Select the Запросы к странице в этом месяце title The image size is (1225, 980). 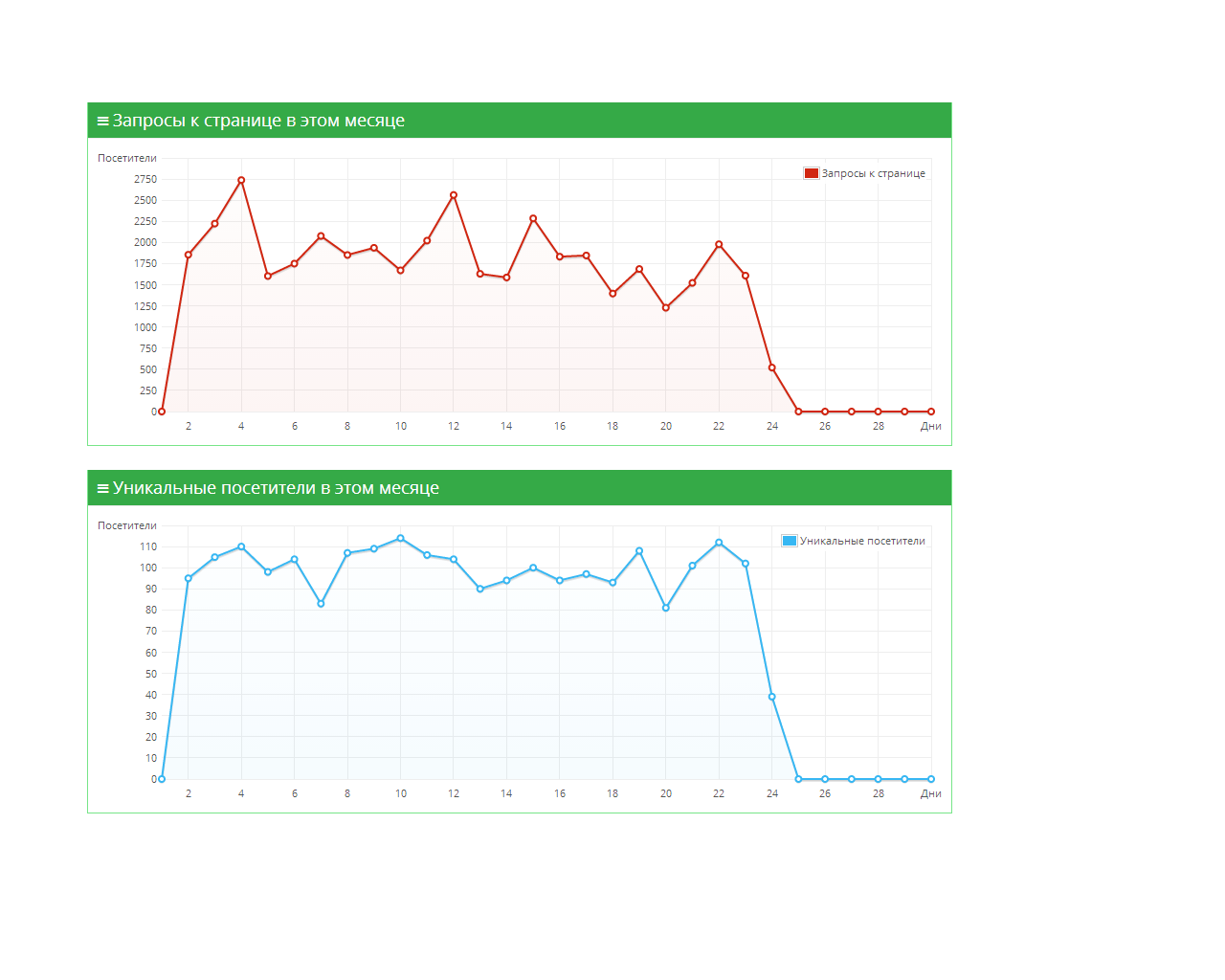point(258,121)
